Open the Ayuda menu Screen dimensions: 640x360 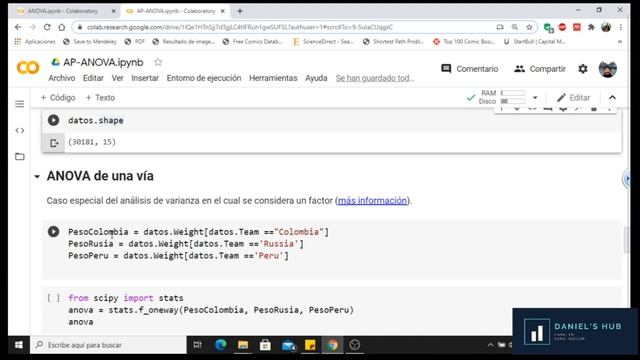(x=316, y=78)
